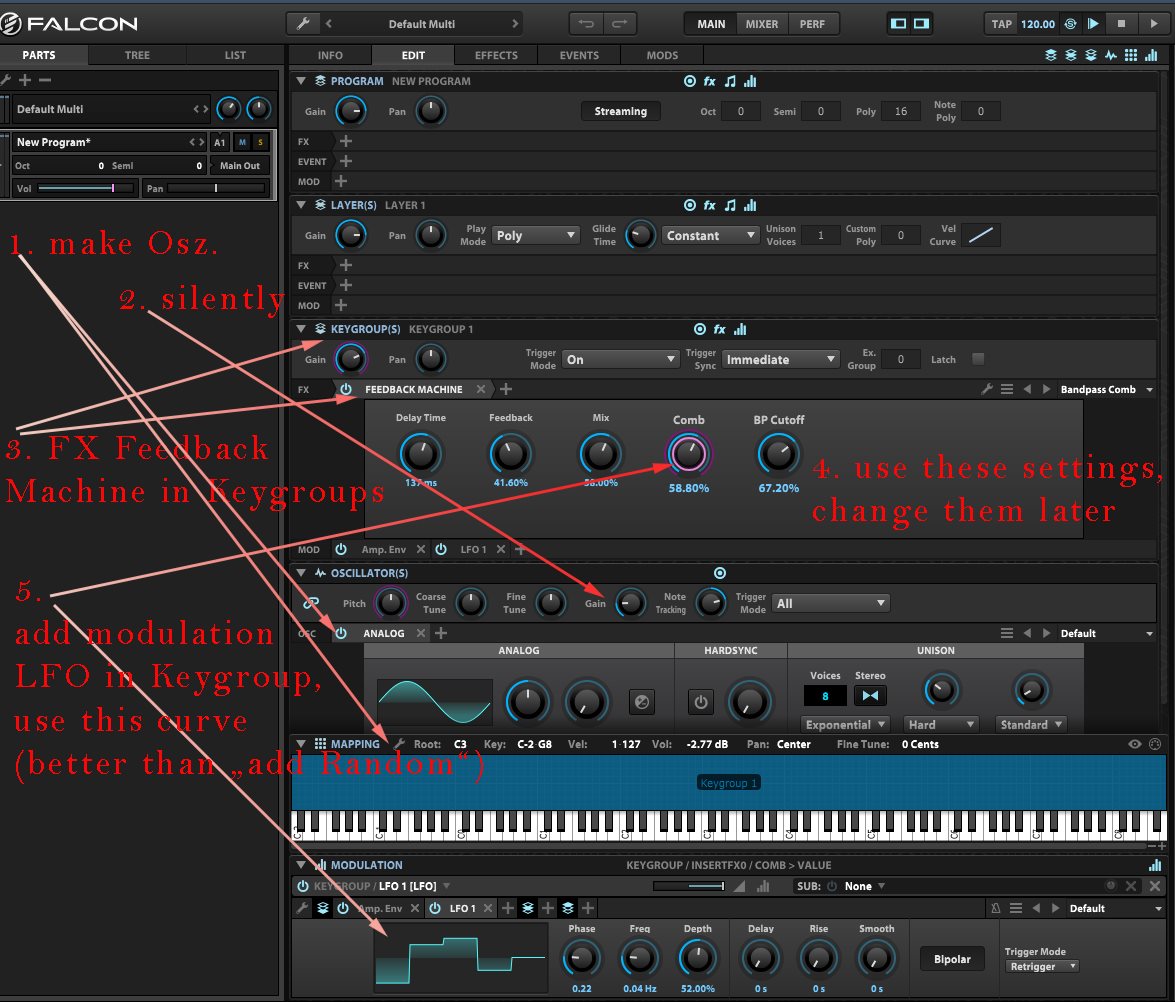Mute New Program part with M button
This screenshot has width=1175, height=1002.
coord(242,142)
